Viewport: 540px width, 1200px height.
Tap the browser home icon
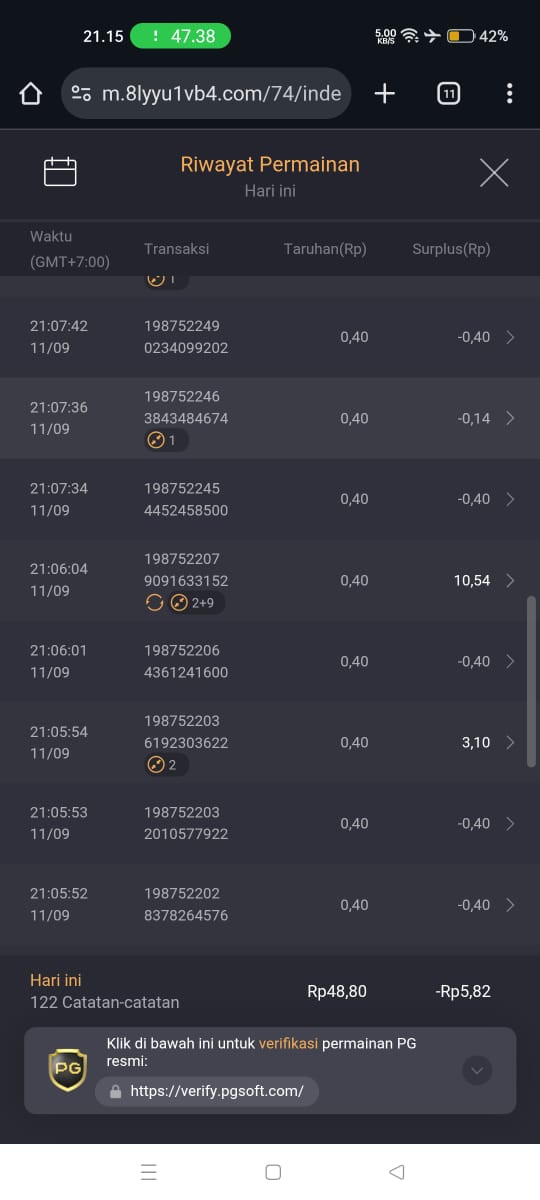pyautogui.click(x=31, y=94)
